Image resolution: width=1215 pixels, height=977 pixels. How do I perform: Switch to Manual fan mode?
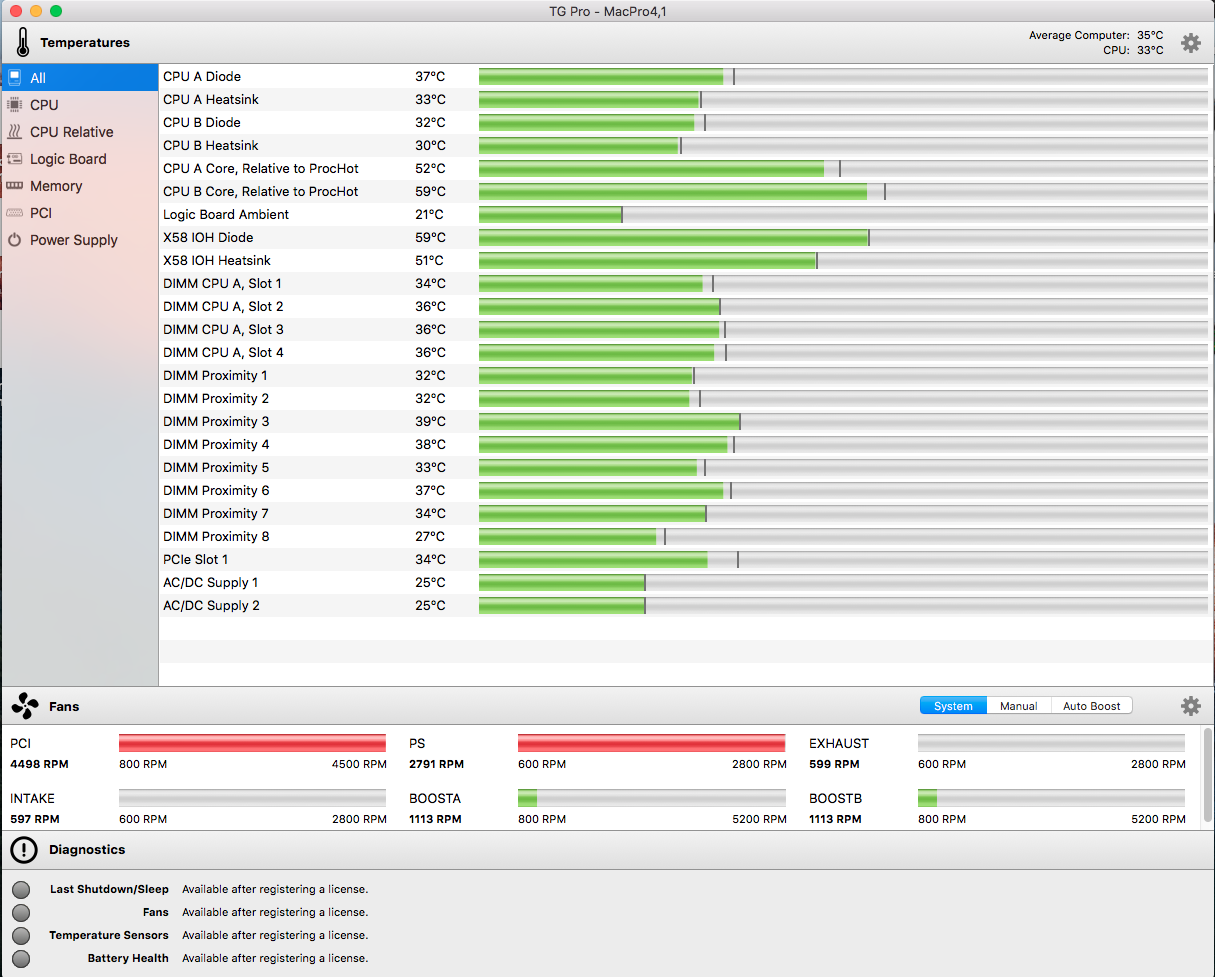coord(1019,706)
